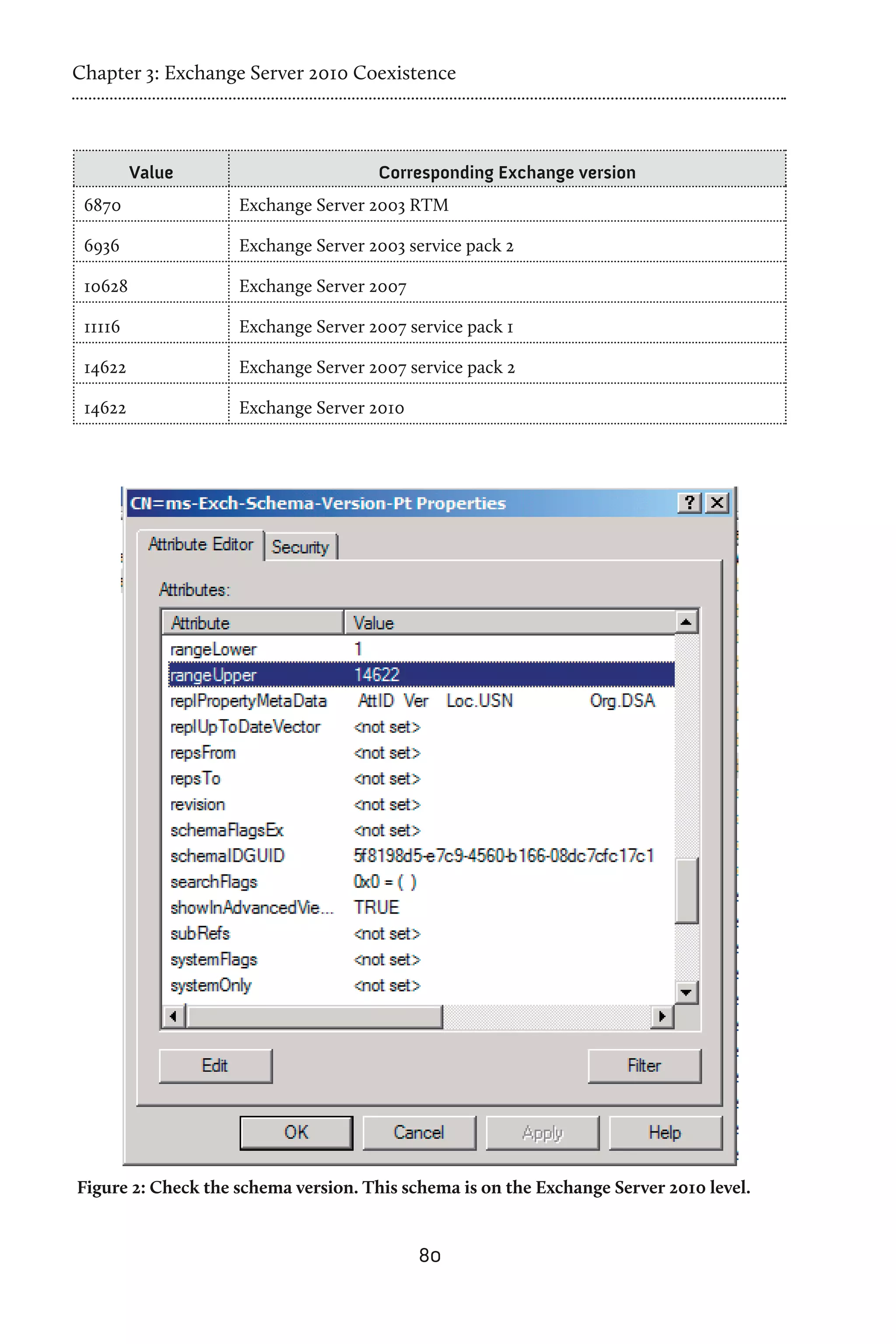Sort by the Value column header

click(x=510, y=622)
